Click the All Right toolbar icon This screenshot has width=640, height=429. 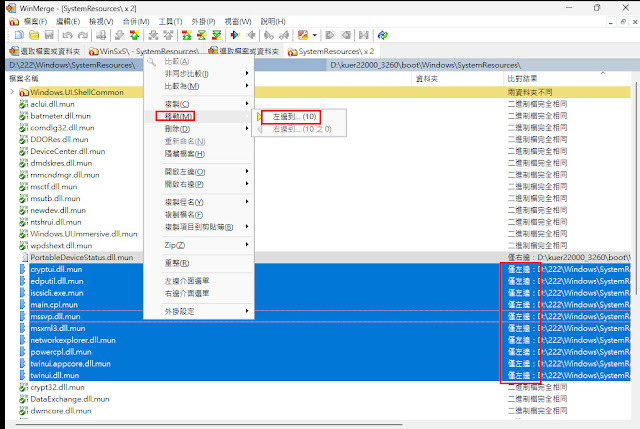click(x=330, y=36)
